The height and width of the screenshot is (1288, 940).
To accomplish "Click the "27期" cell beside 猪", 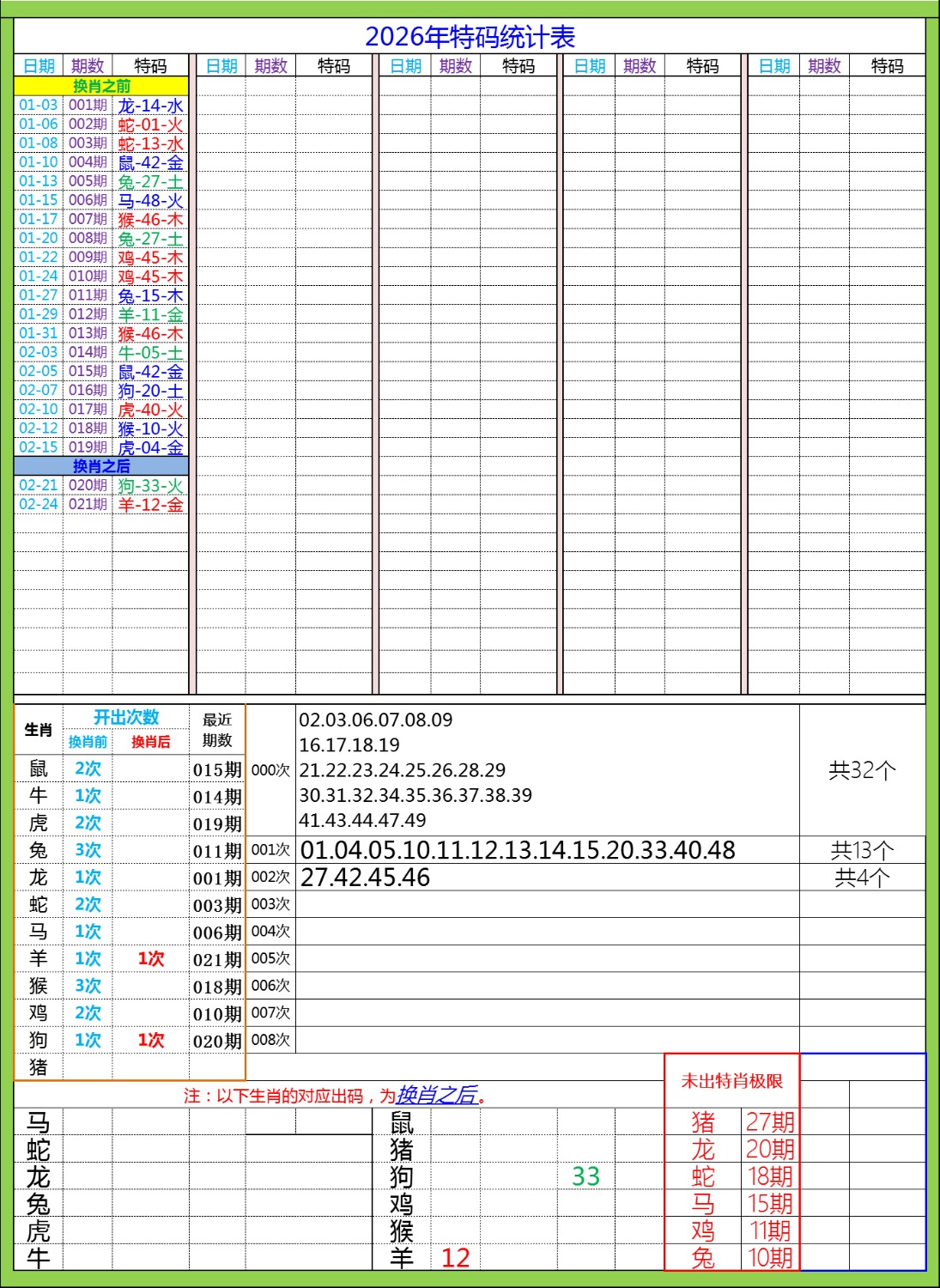I will coord(770,1121).
